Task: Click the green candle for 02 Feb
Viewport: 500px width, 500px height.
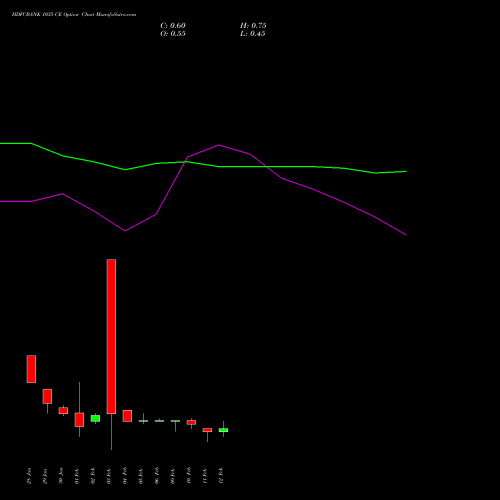Action: point(95,418)
